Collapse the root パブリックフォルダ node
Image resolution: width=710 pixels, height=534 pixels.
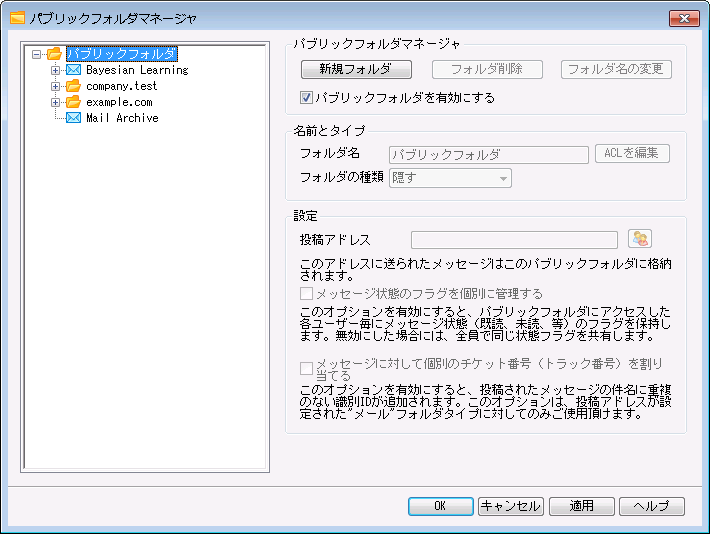pos(37,54)
